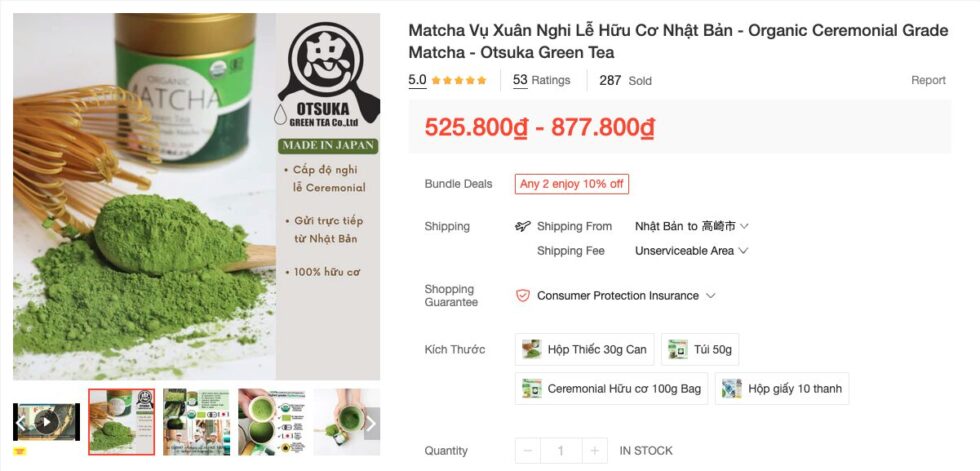Click the shipping airplane icon

coord(522,226)
